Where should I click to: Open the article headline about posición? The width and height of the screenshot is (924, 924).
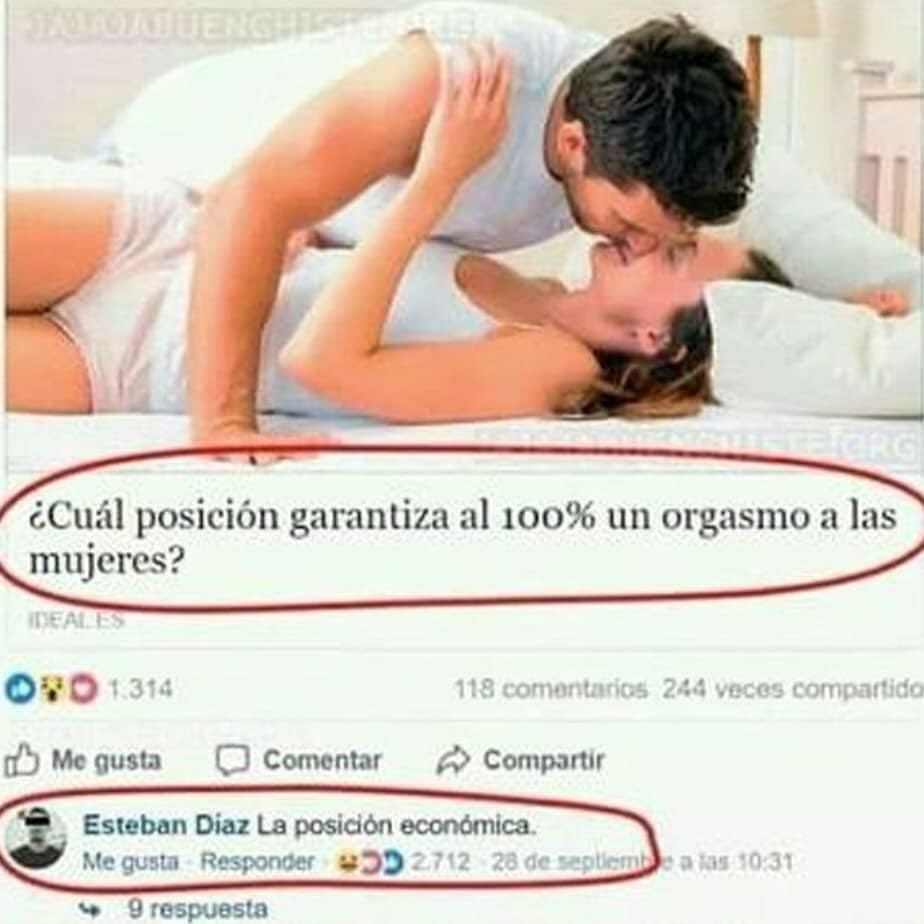tap(463, 537)
